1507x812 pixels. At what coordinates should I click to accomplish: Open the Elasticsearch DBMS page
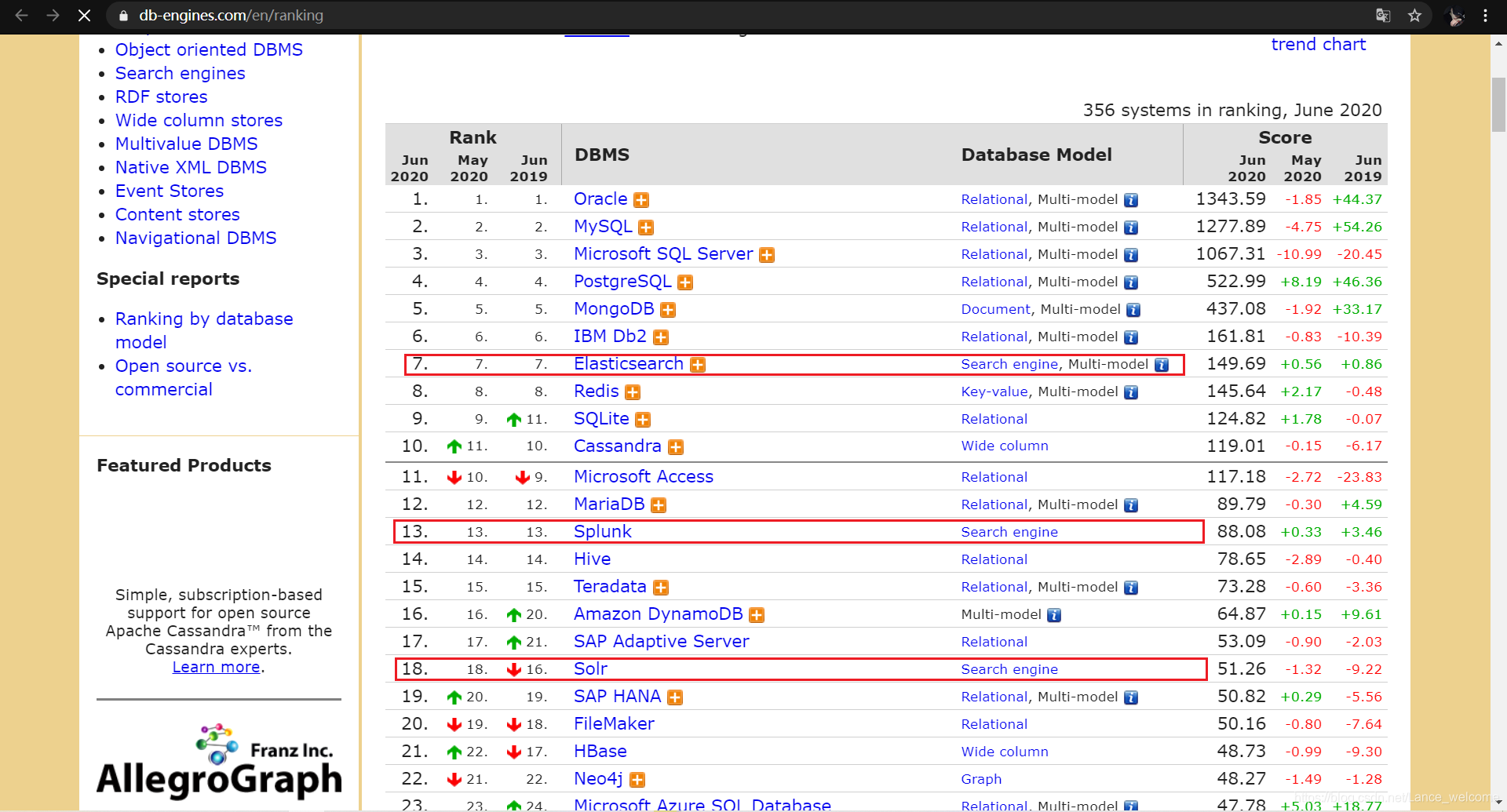point(629,363)
